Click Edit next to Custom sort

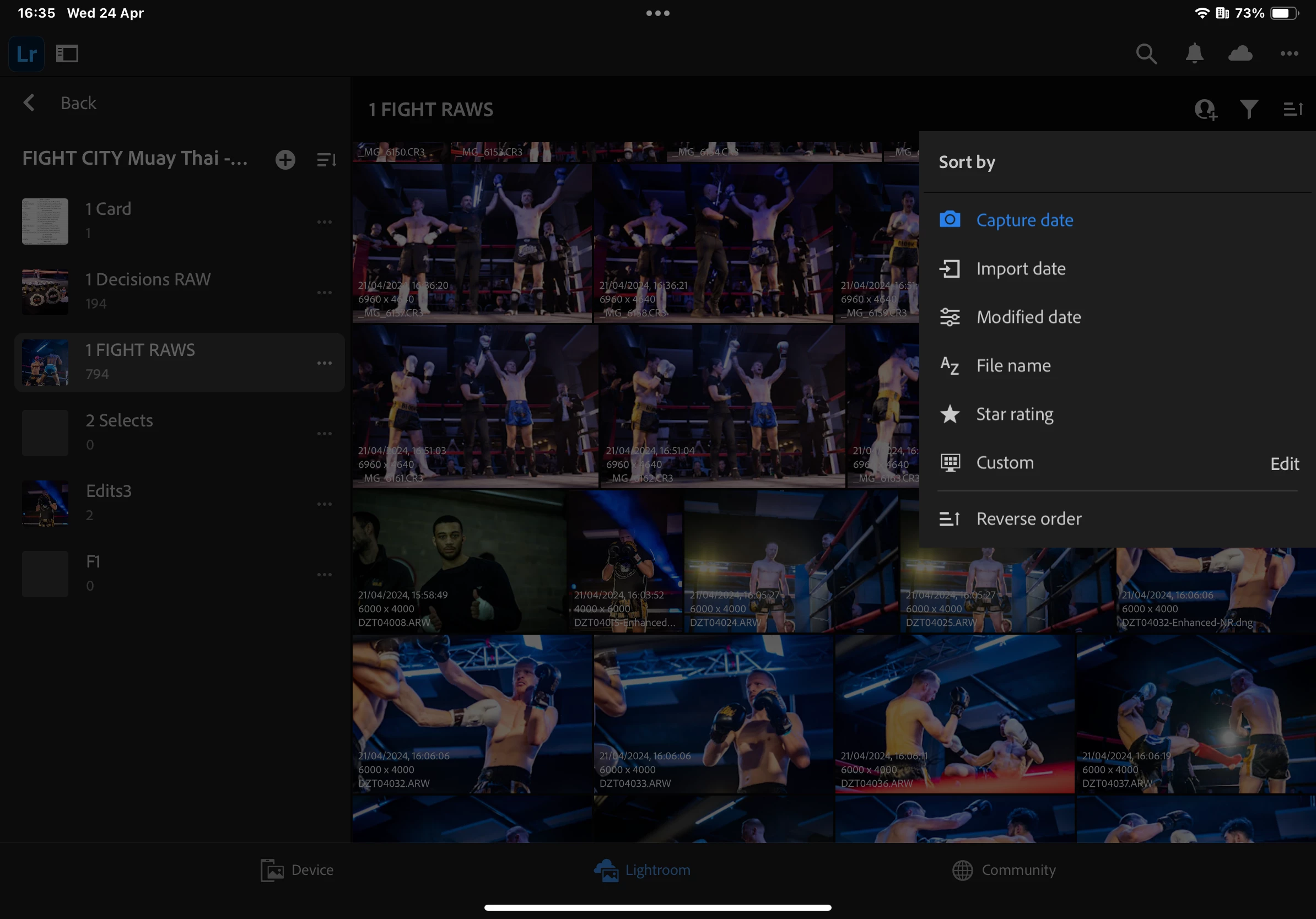click(x=1284, y=463)
